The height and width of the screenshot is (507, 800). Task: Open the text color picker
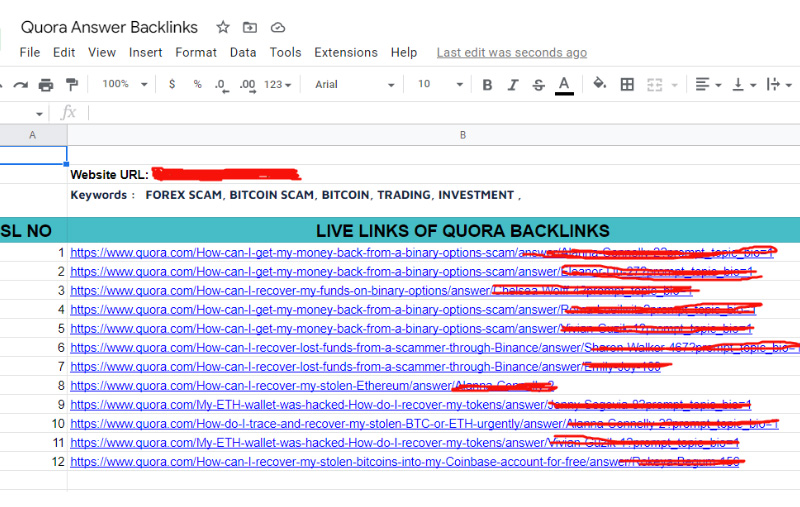564,85
